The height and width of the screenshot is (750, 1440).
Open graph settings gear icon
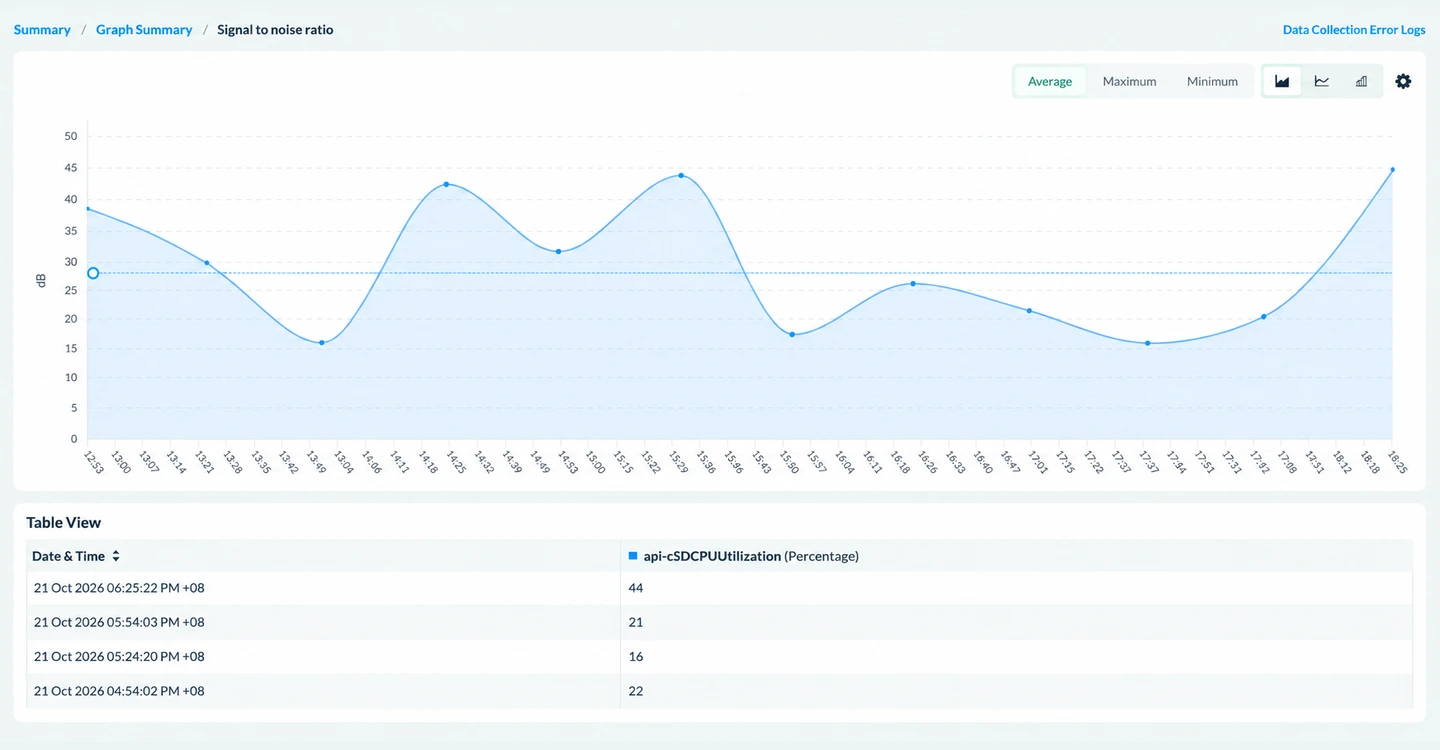1403,81
